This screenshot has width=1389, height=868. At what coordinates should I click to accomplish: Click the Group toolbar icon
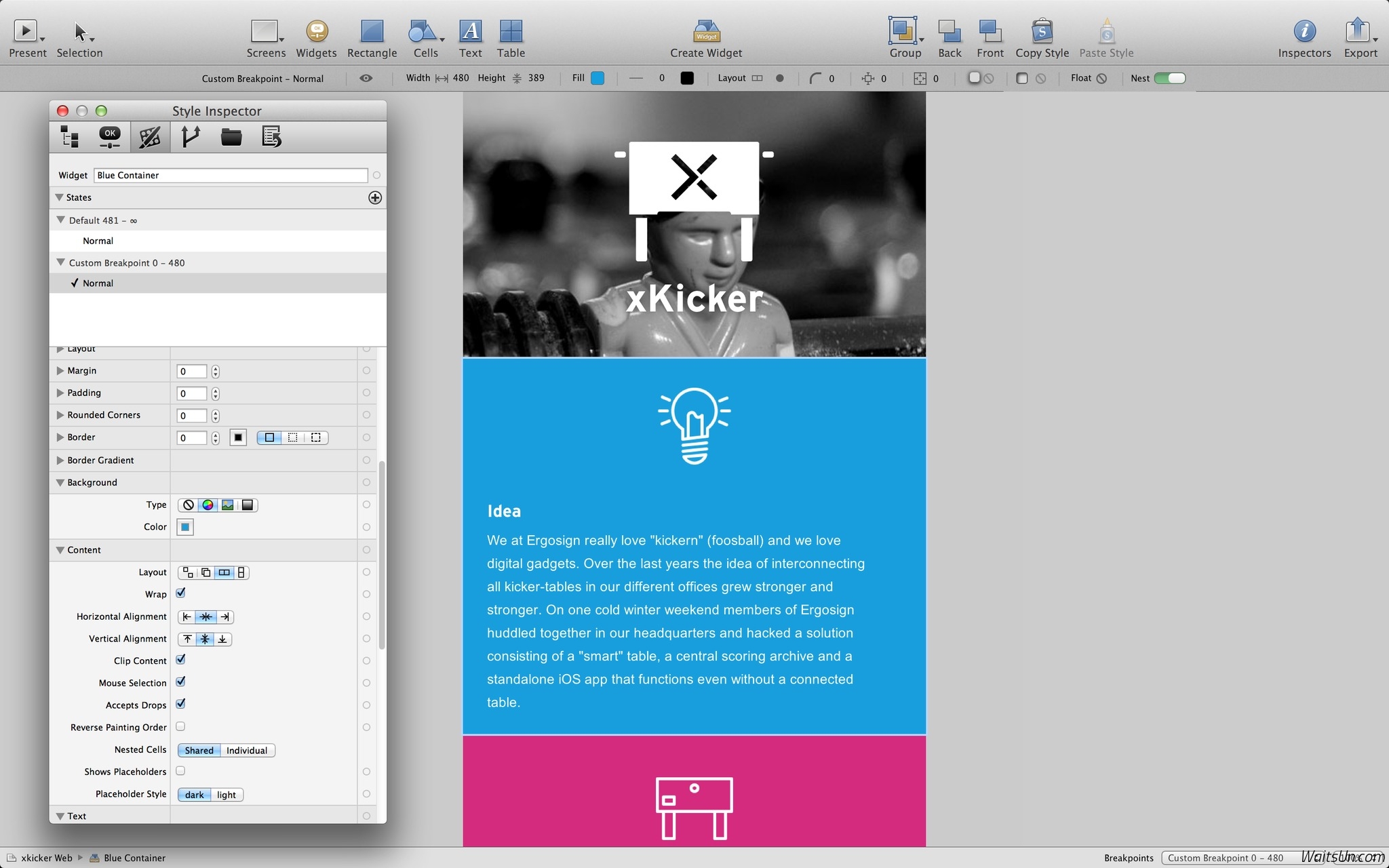tap(903, 31)
